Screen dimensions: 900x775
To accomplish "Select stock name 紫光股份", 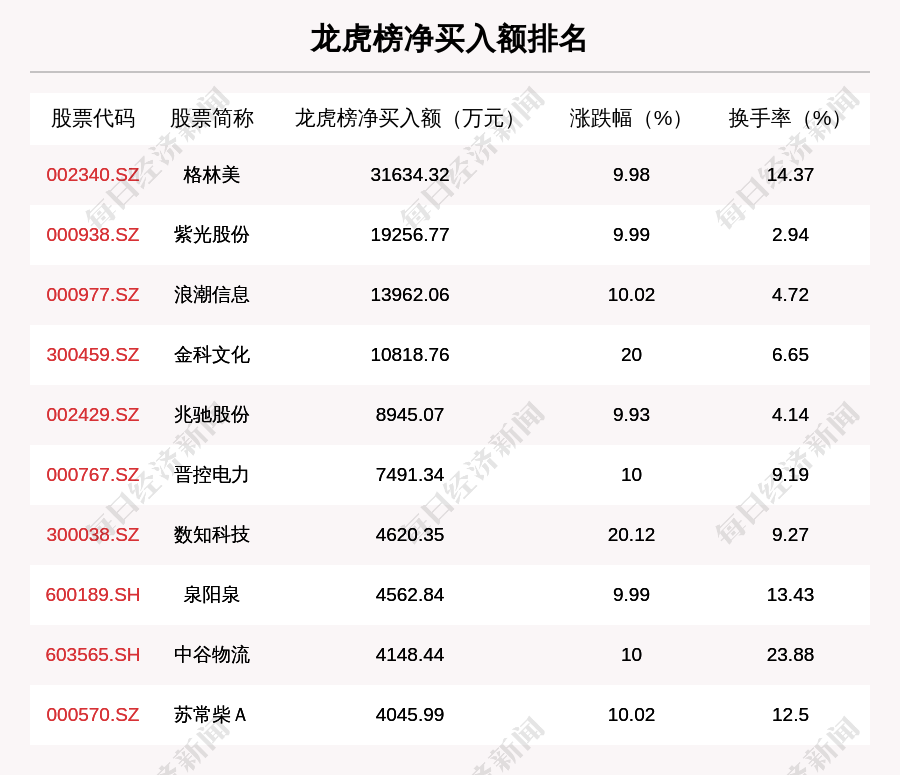I will pyautogui.click(x=212, y=235).
